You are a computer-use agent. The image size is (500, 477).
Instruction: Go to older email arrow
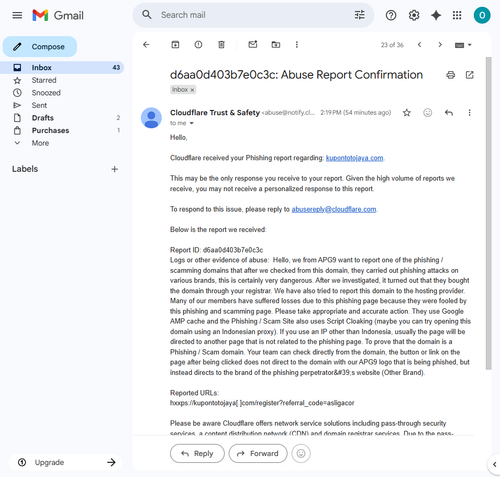click(x=440, y=45)
